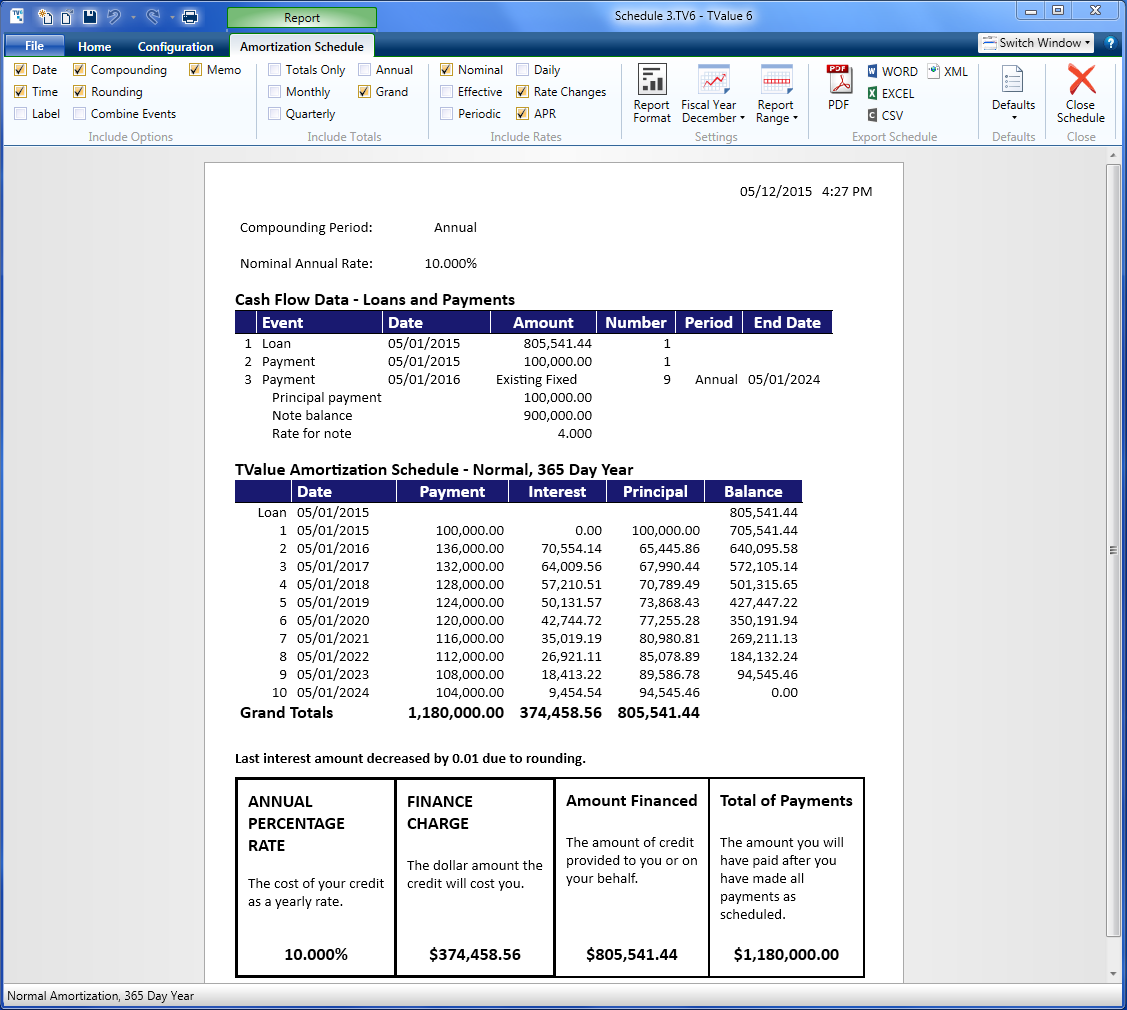Expand the redo history dropdown arrow
Screen dimensions: 1127x1010
click(x=172, y=17)
